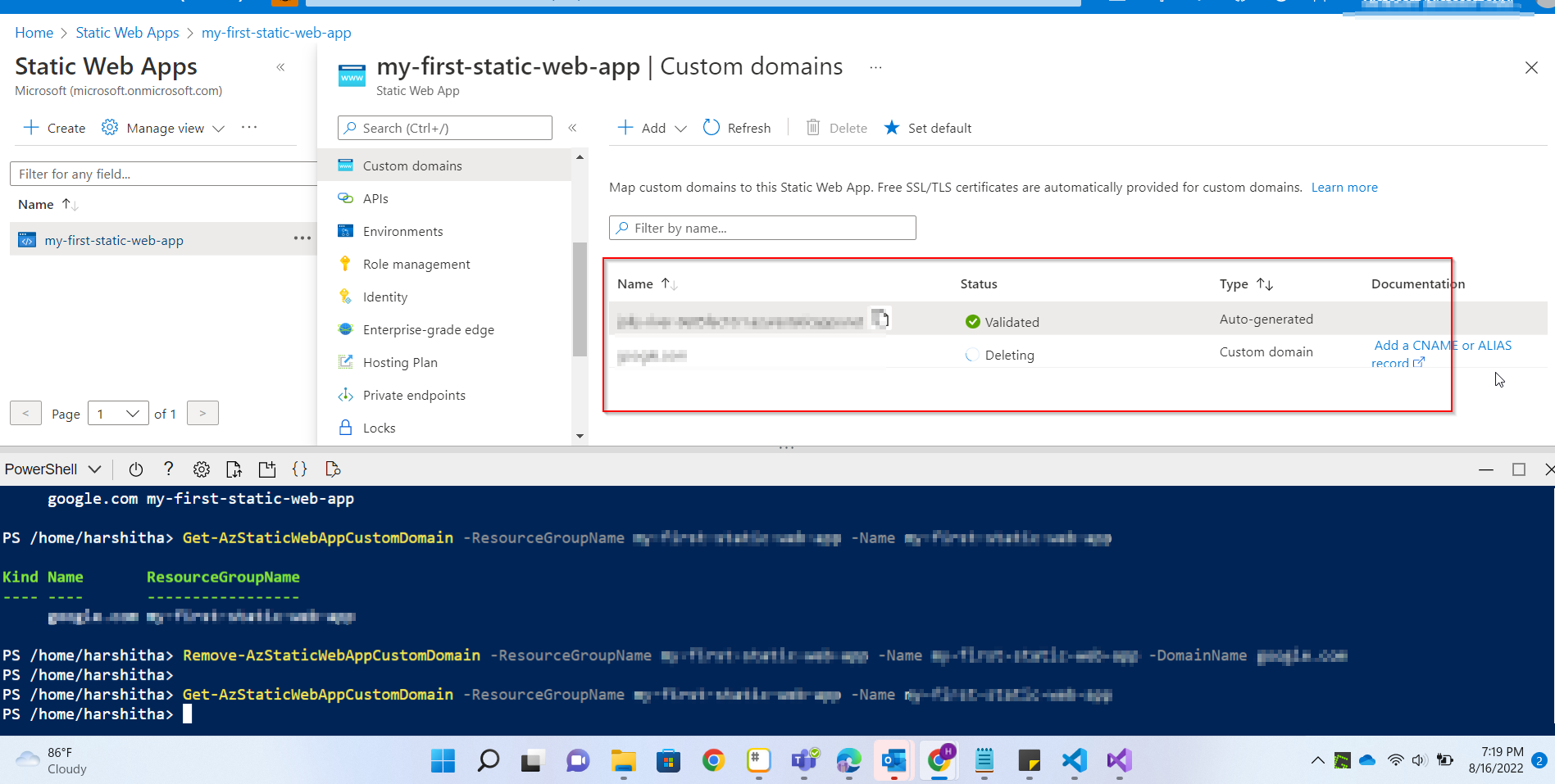1555x784 pixels.
Task: Open context menu for my-first-static-web-app row
Action: (302, 238)
